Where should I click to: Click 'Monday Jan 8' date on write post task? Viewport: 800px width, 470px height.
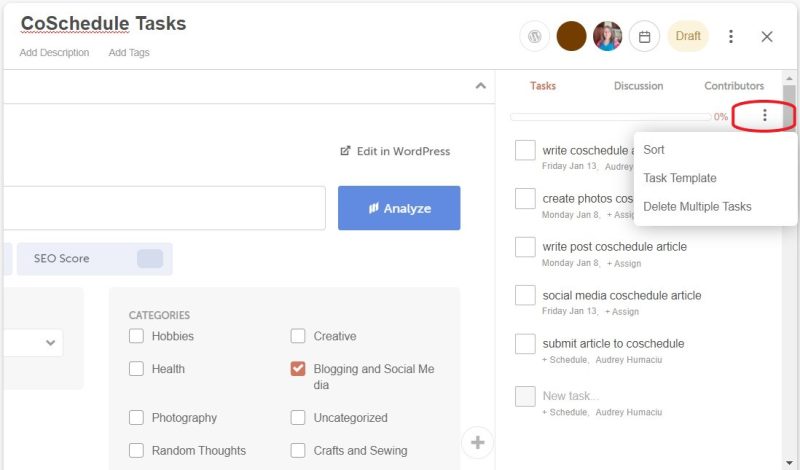point(570,263)
